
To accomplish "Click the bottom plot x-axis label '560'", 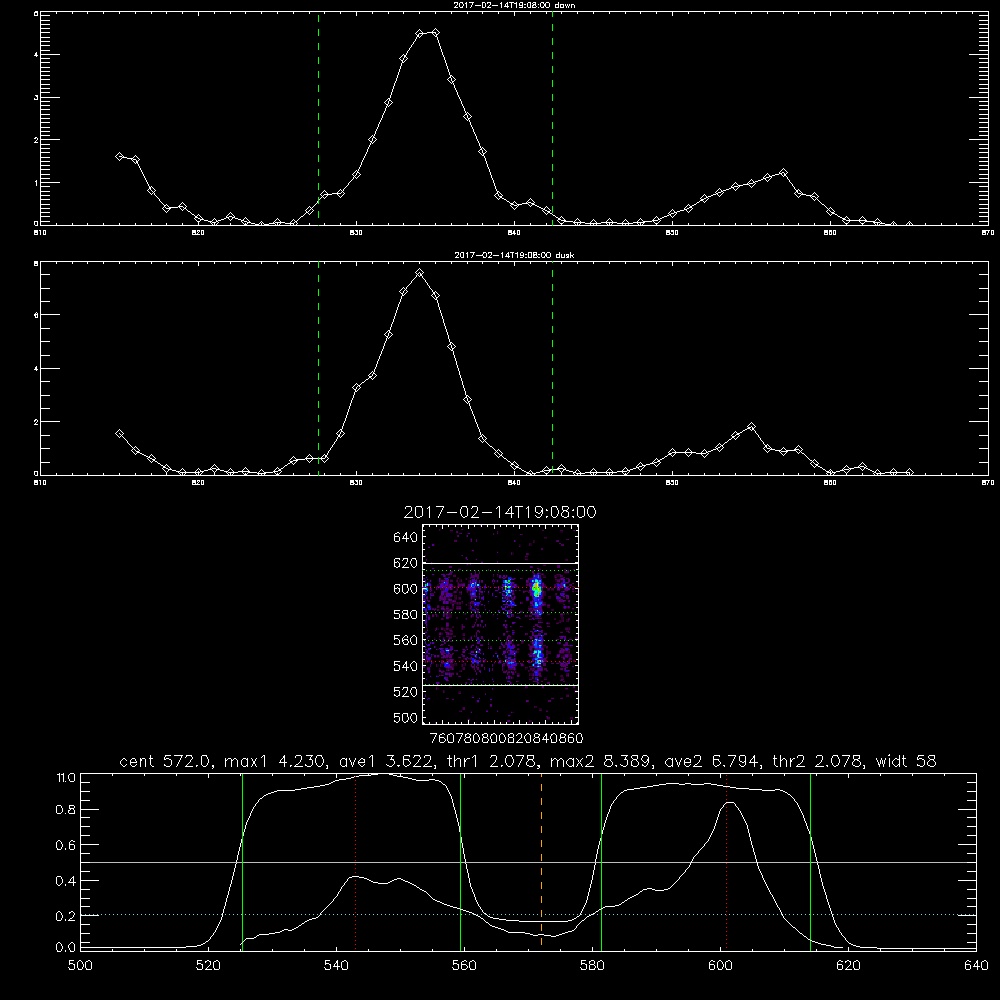I will pos(464,966).
